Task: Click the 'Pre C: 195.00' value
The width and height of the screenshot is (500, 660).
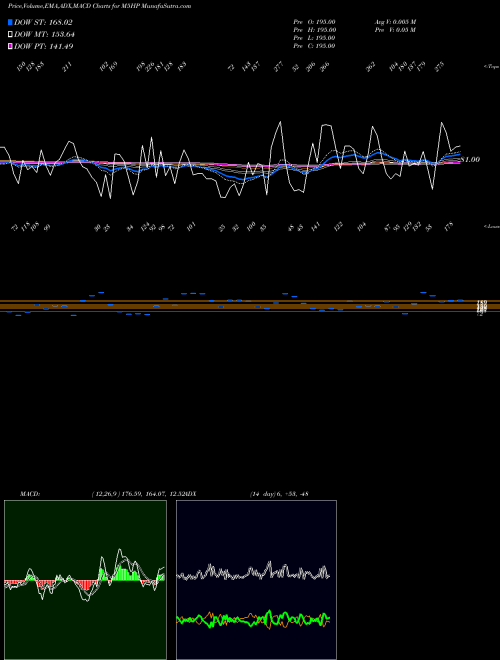Action: coord(314,46)
